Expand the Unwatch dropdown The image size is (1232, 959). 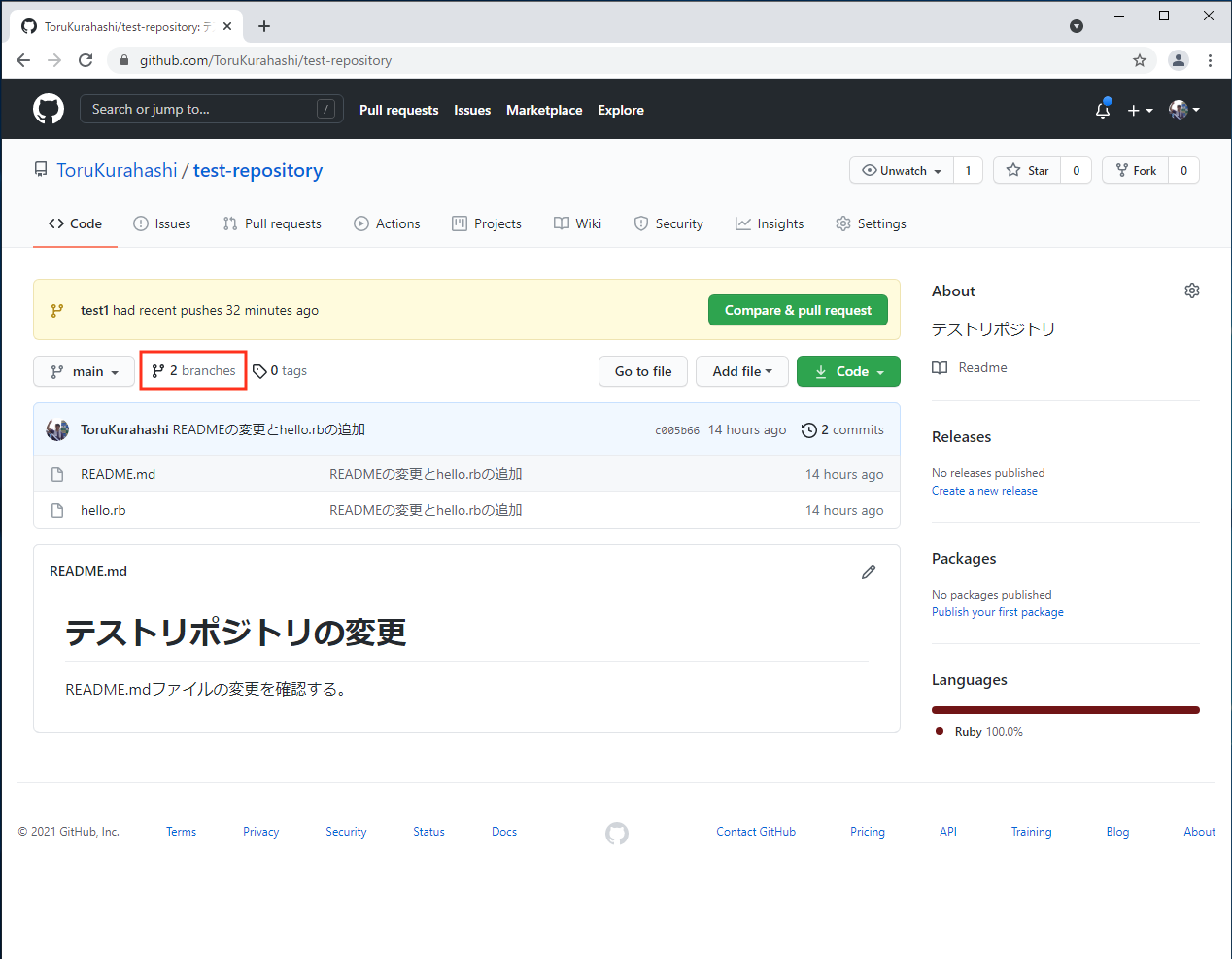(902, 170)
